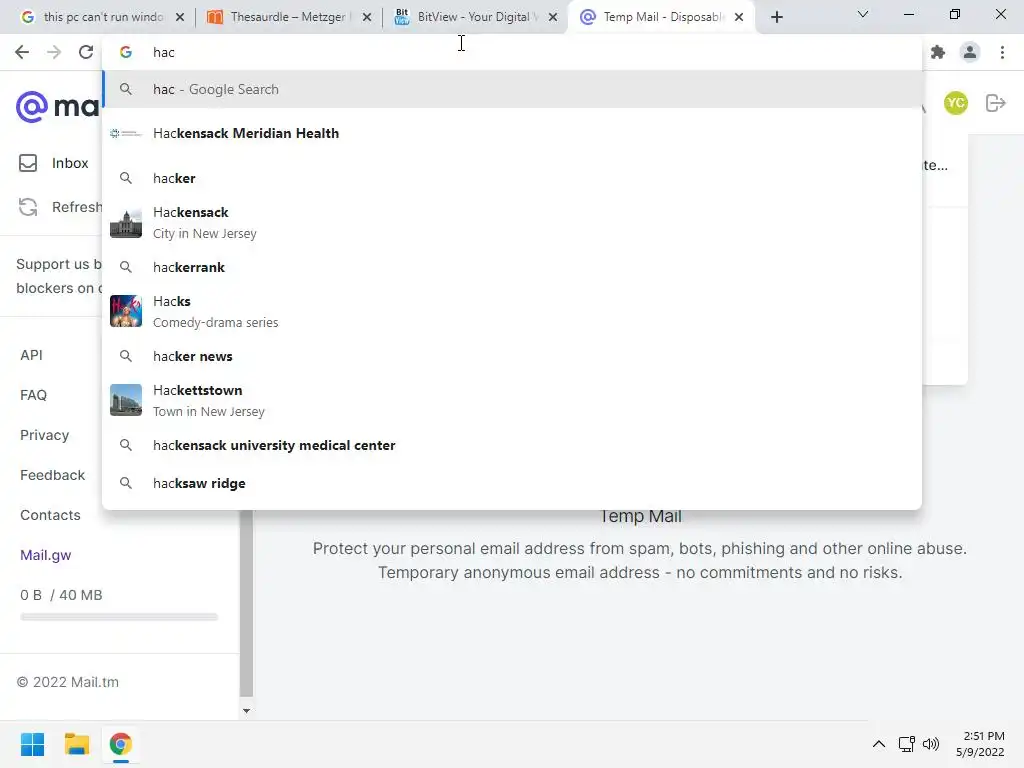The height and width of the screenshot is (768, 1024).
Task: Close the Thesaurdle tab
Action: (367, 17)
